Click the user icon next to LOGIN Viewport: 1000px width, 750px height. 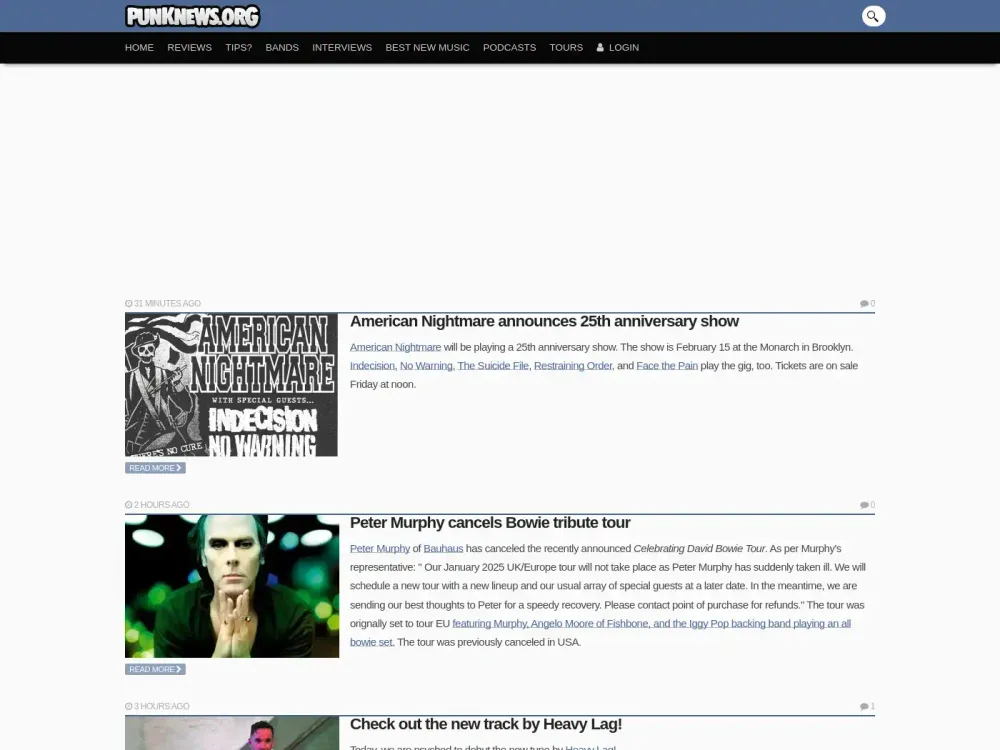(599, 47)
